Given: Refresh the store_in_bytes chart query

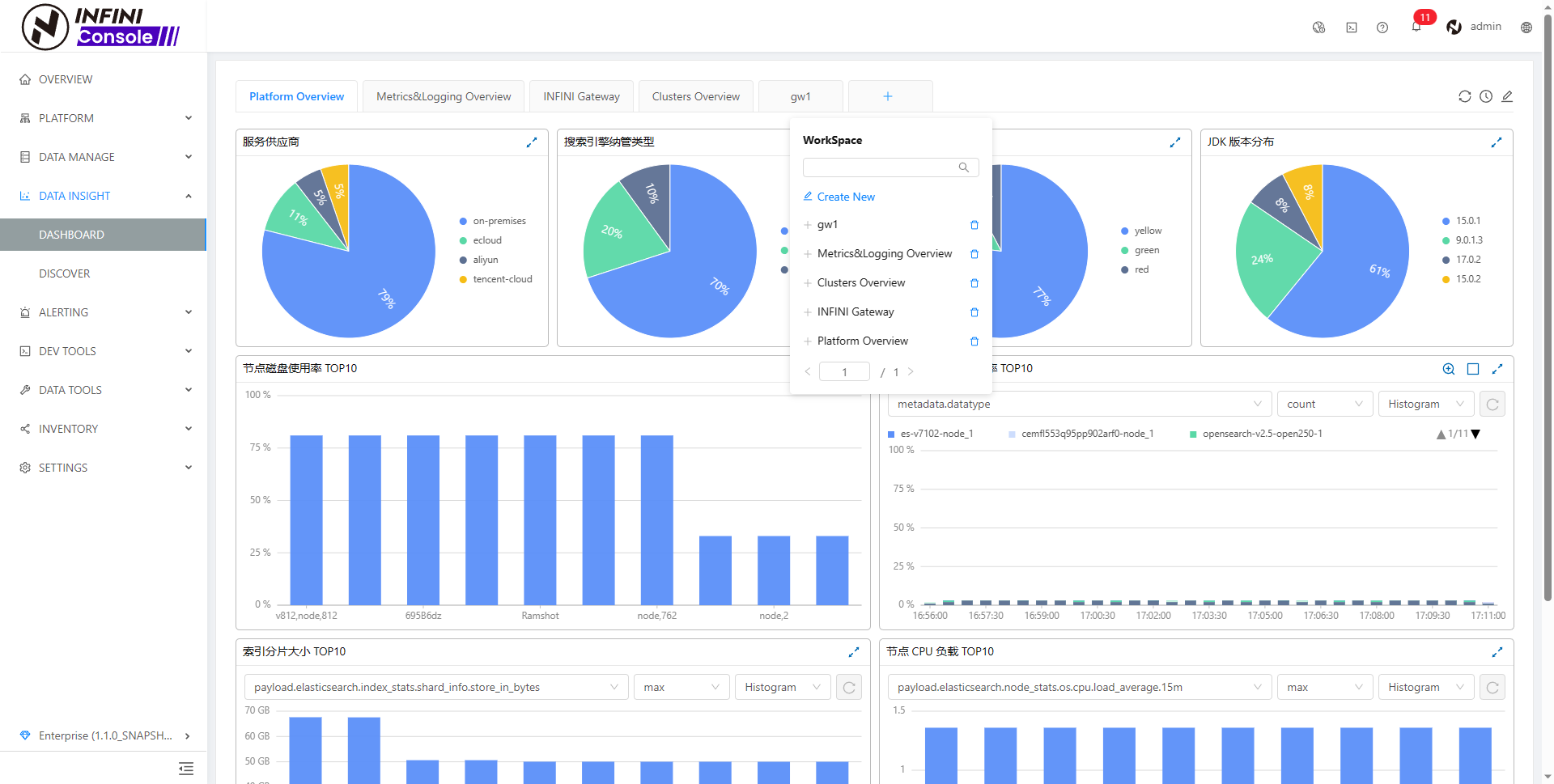Looking at the screenshot, I should 849,687.
